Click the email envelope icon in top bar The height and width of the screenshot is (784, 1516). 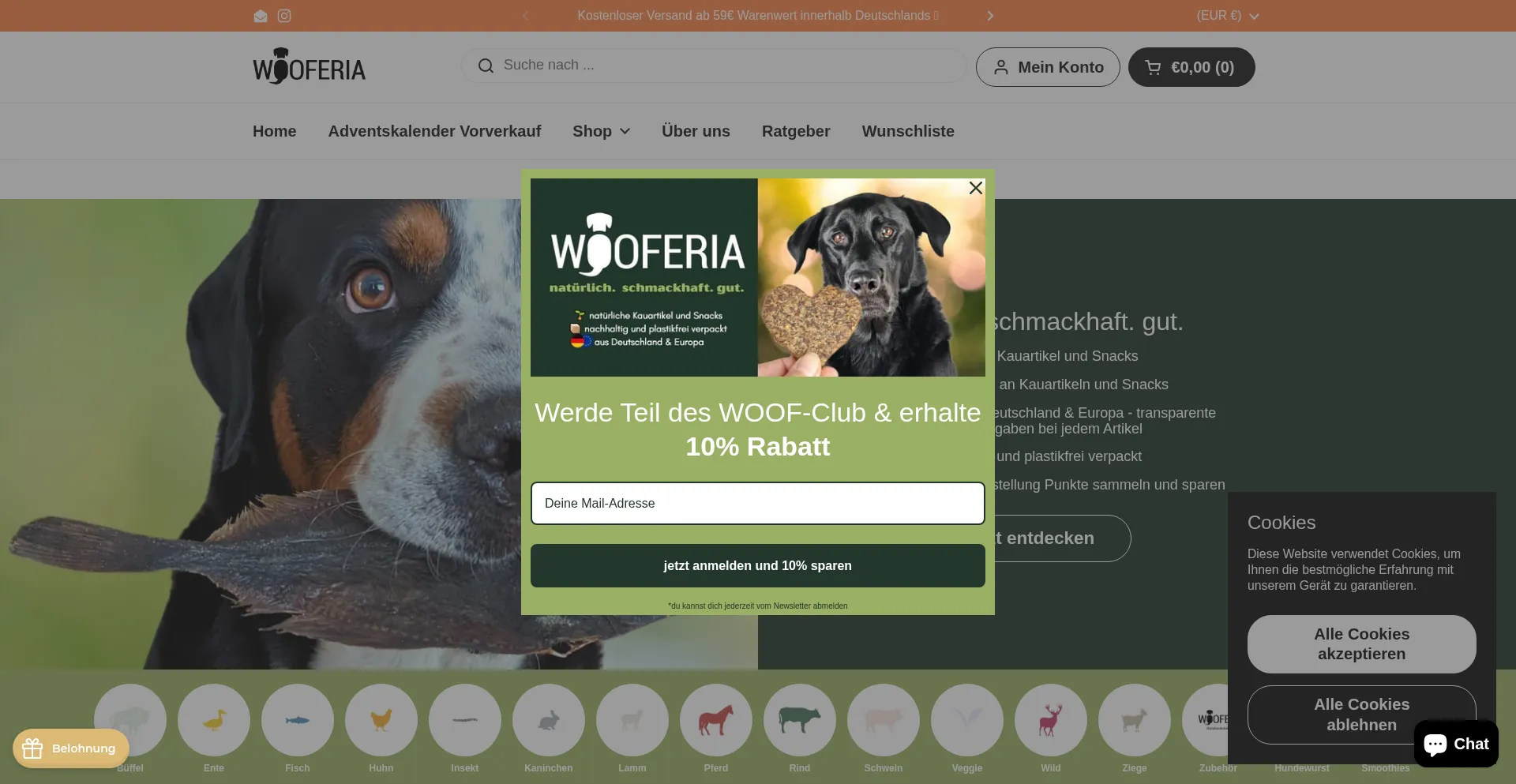tap(261, 16)
